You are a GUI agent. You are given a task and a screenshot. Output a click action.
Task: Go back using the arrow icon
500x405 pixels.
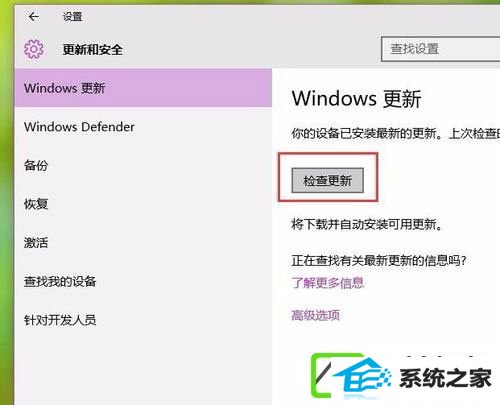coord(34,16)
